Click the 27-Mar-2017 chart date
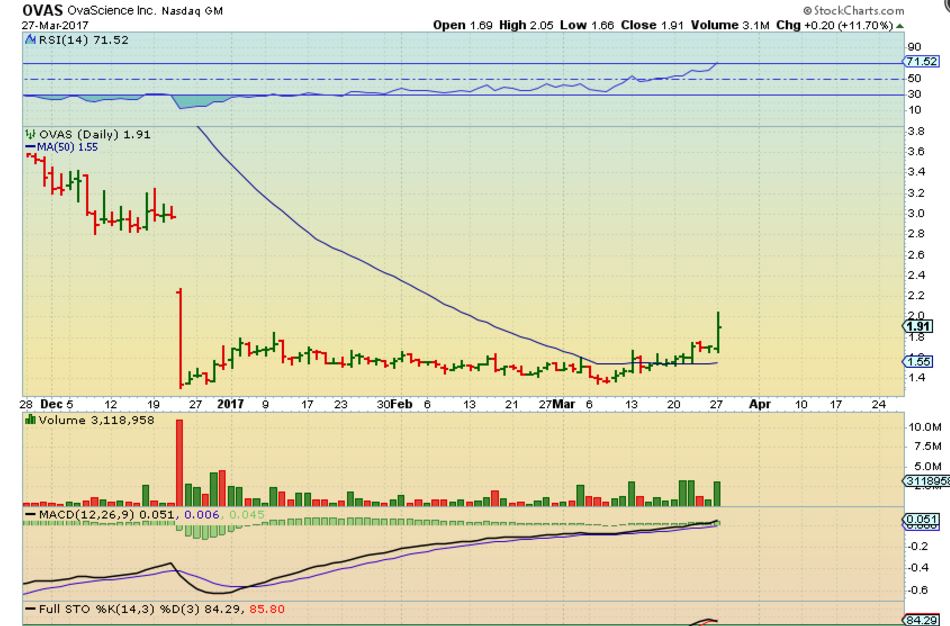The width and height of the screenshot is (950, 626). tap(55, 25)
